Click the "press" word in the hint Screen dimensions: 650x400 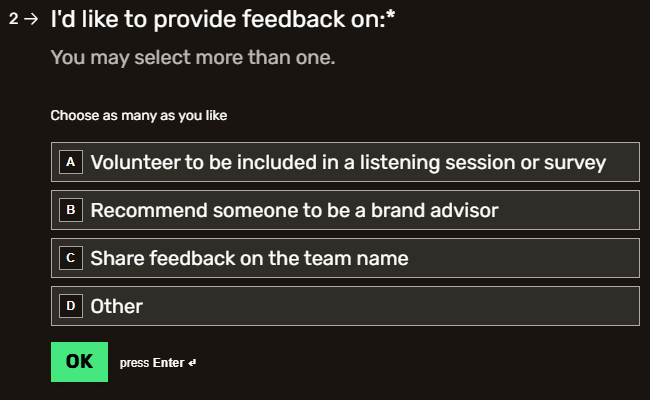pos(134,363)
